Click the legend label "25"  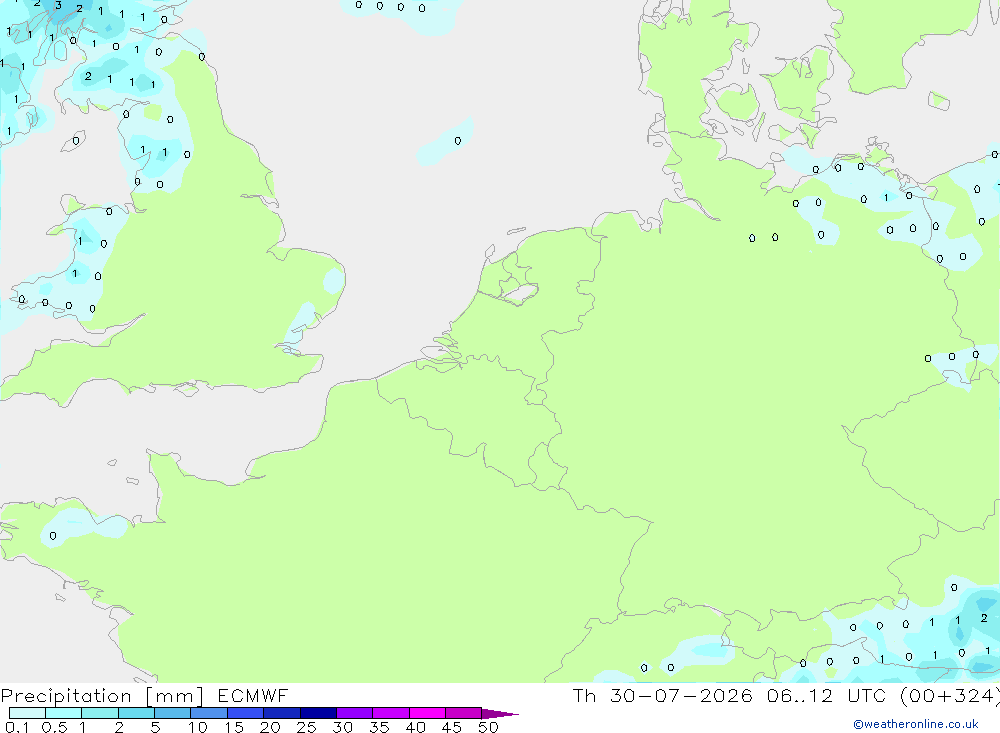point(306,727)
